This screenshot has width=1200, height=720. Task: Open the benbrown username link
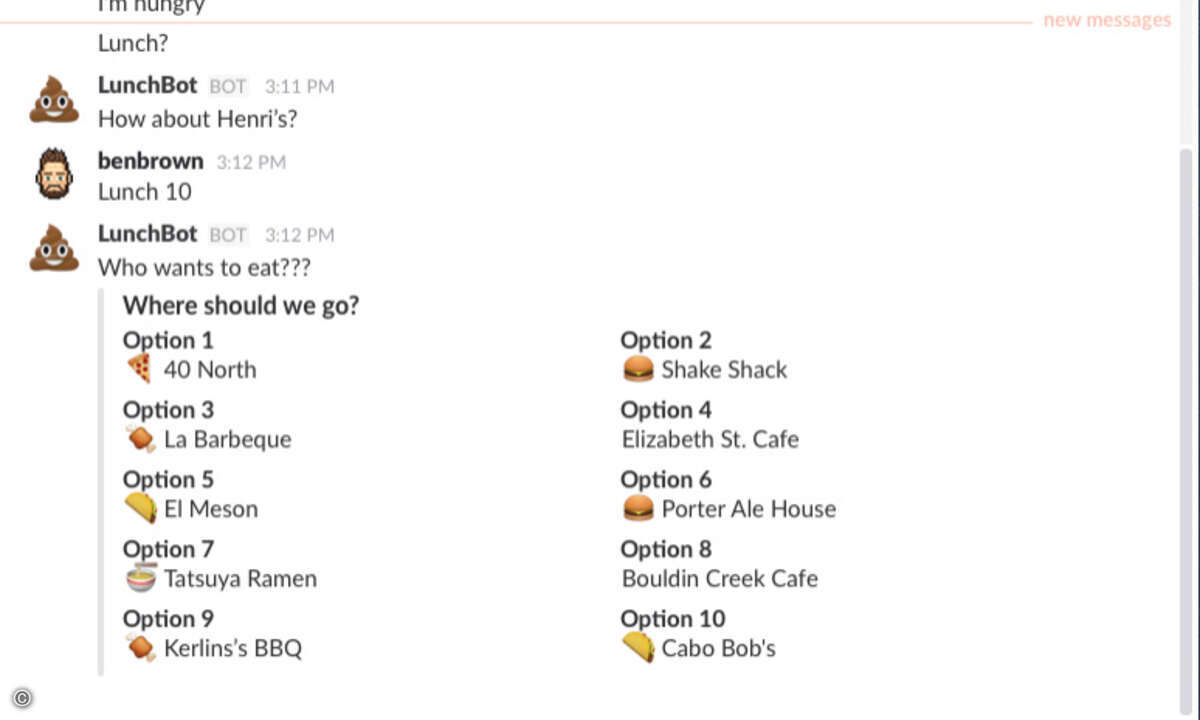(150, 161)
